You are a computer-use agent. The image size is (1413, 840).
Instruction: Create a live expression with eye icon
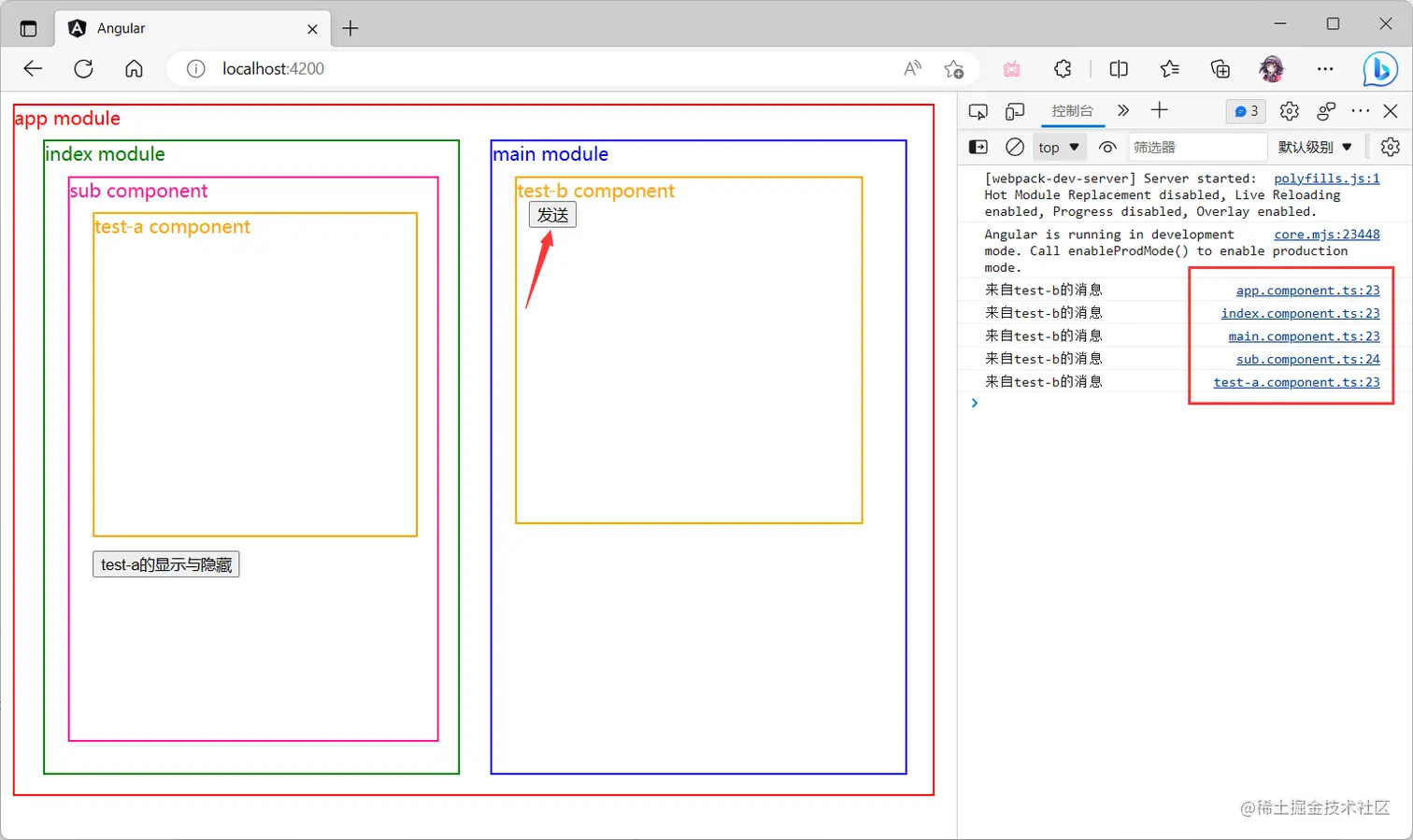pyautogui.click(x=1107, y=147)
